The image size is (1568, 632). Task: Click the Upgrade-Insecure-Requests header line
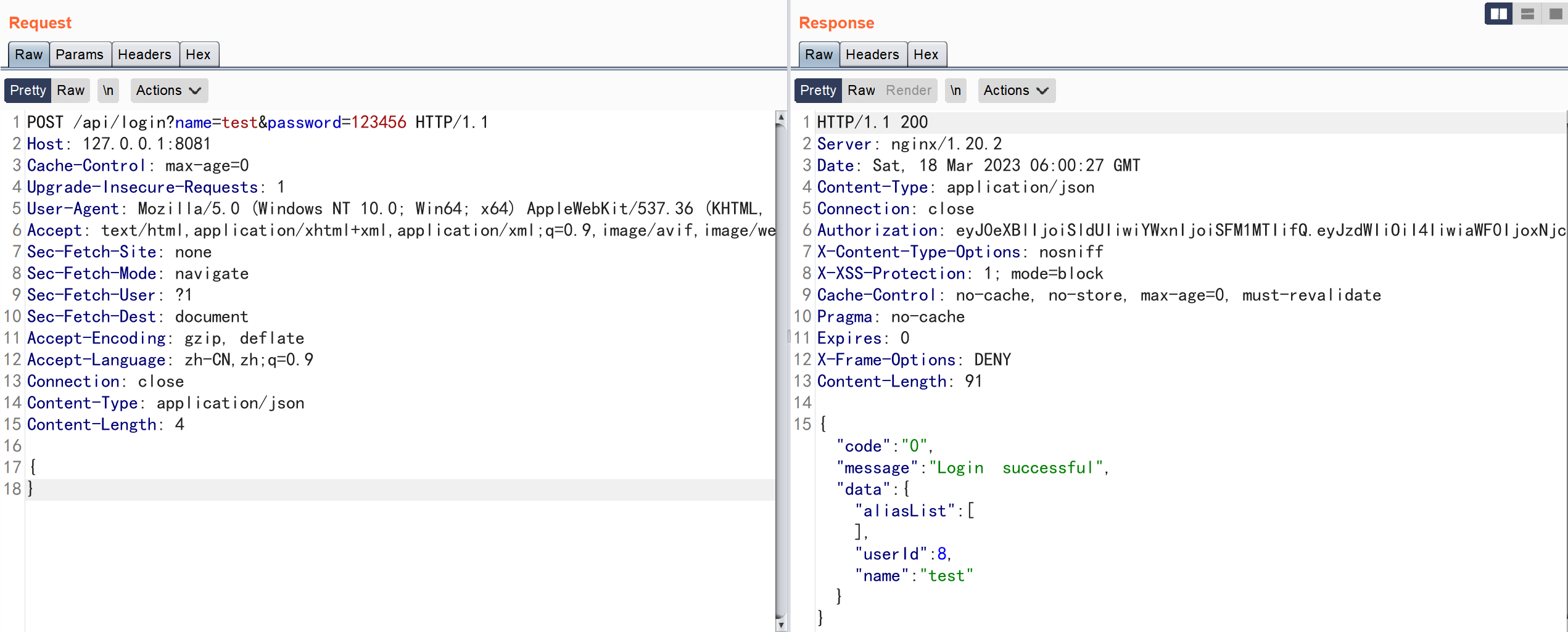(156, 187)
